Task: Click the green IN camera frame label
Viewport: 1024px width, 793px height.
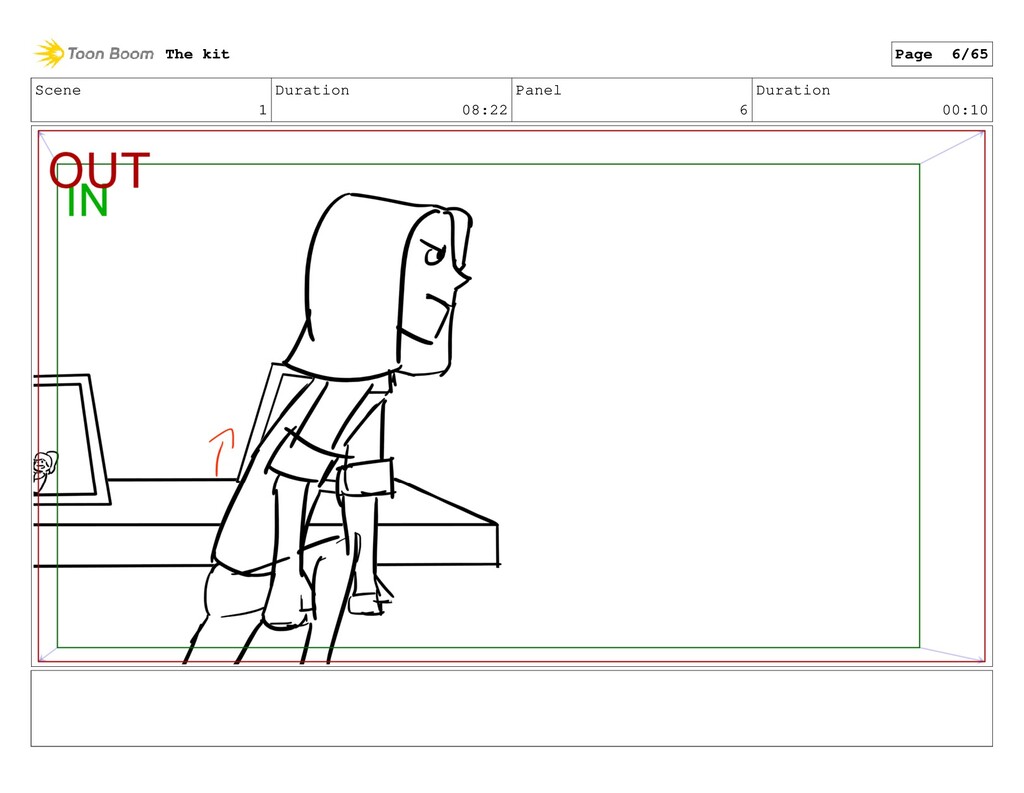Action: point(87,202)
